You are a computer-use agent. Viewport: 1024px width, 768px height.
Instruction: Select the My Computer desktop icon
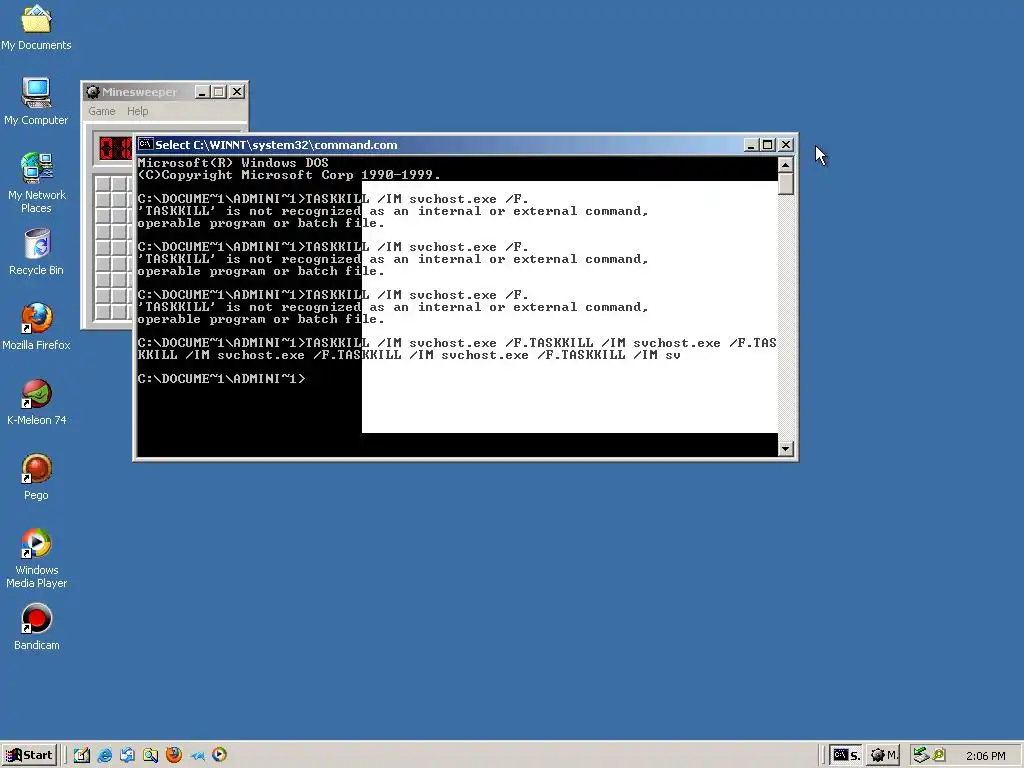click(x=36, y=101)
